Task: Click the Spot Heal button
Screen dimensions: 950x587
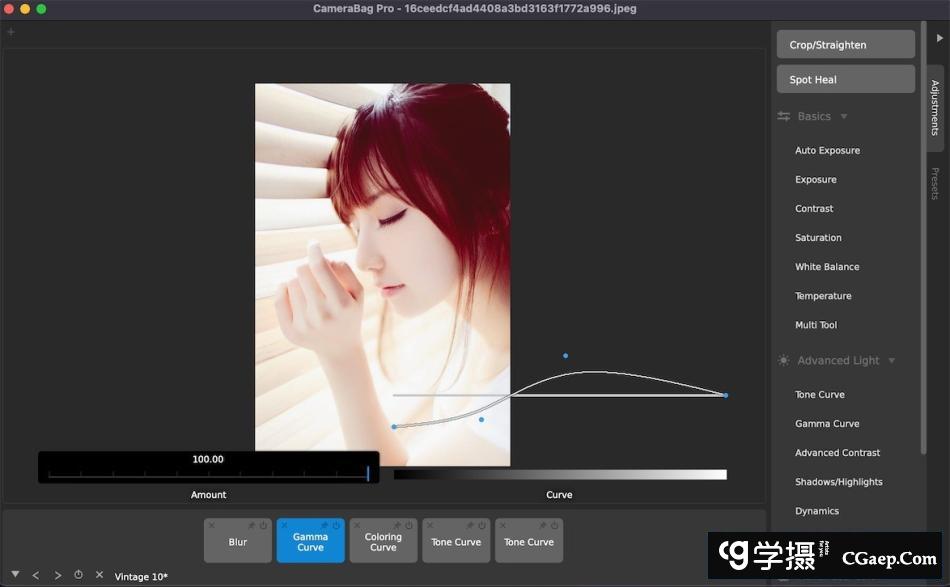Action: click(x=845, y=80)
